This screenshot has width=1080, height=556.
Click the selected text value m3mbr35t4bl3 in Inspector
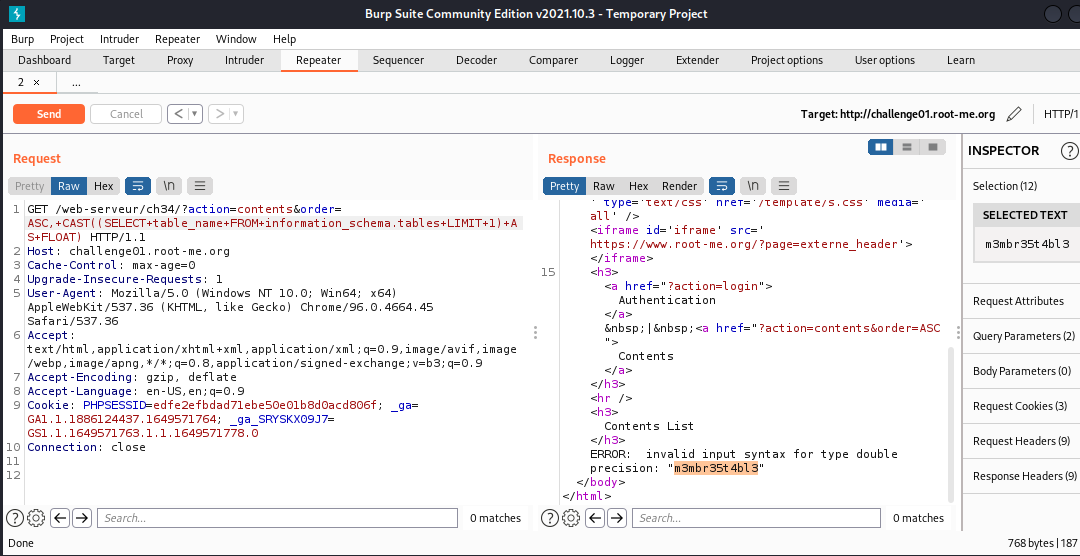pos(1027,244)
